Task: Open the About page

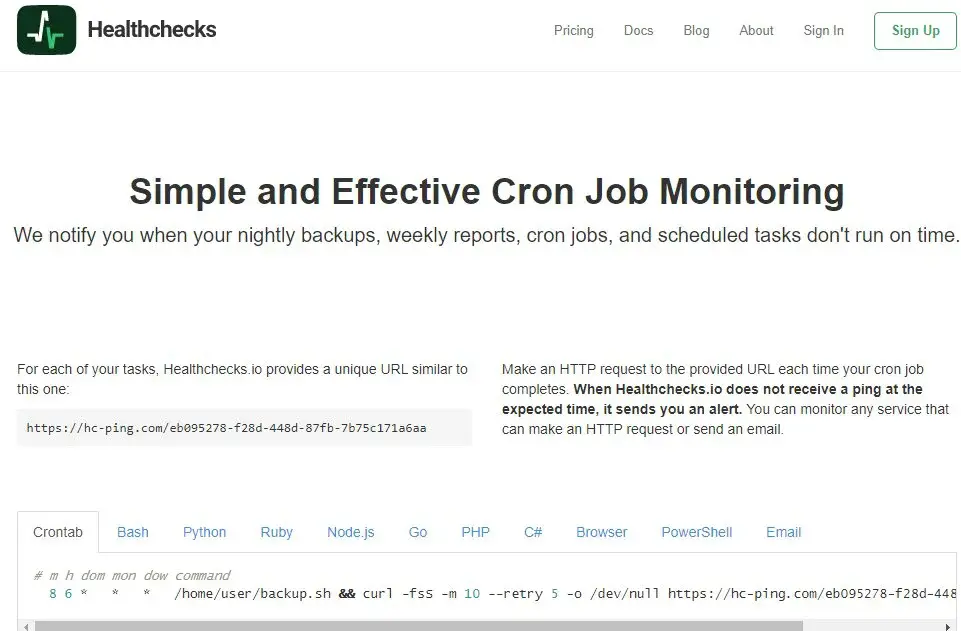Action: tap(756, 31)
